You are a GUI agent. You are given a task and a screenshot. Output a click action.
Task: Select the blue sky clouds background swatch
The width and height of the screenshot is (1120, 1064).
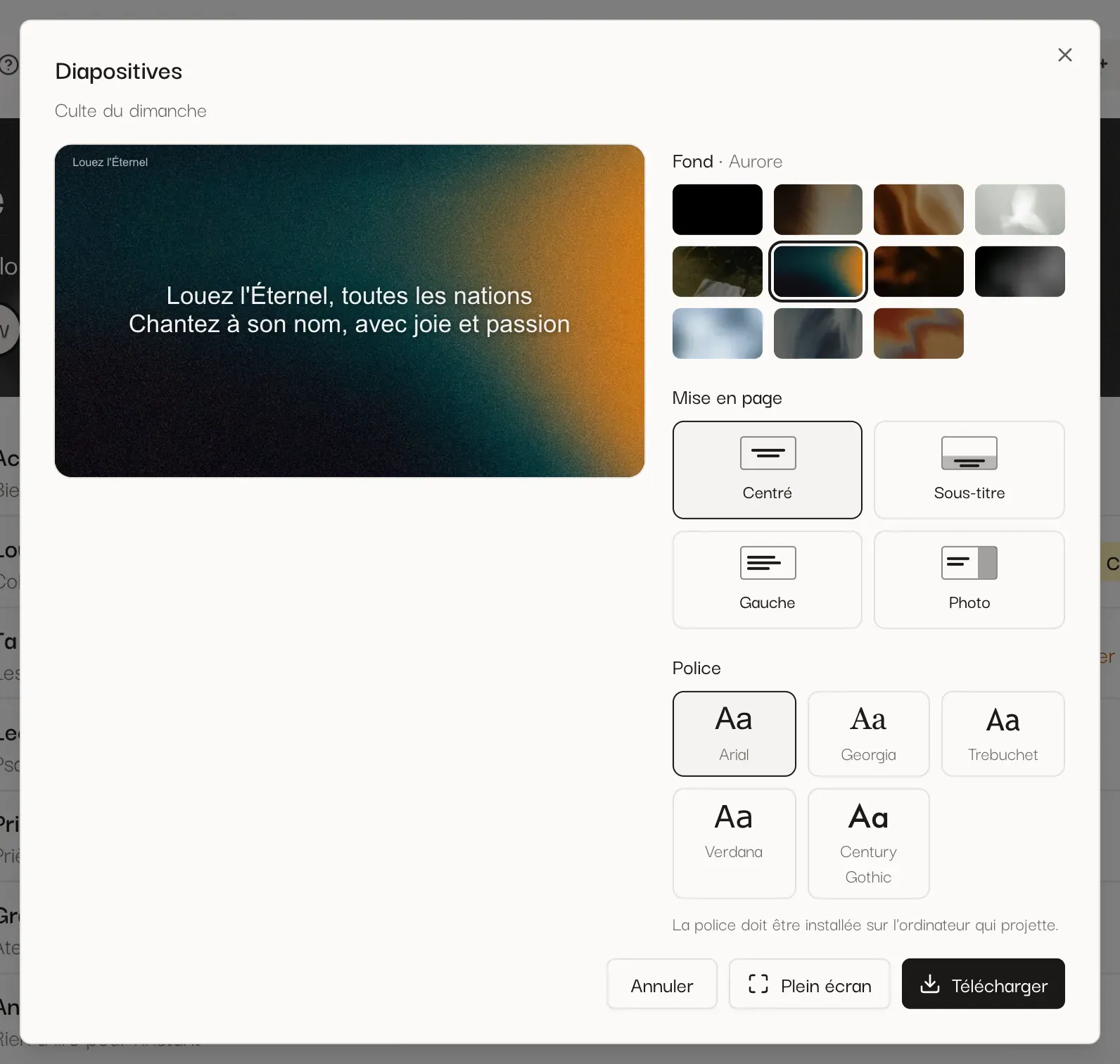717,334
